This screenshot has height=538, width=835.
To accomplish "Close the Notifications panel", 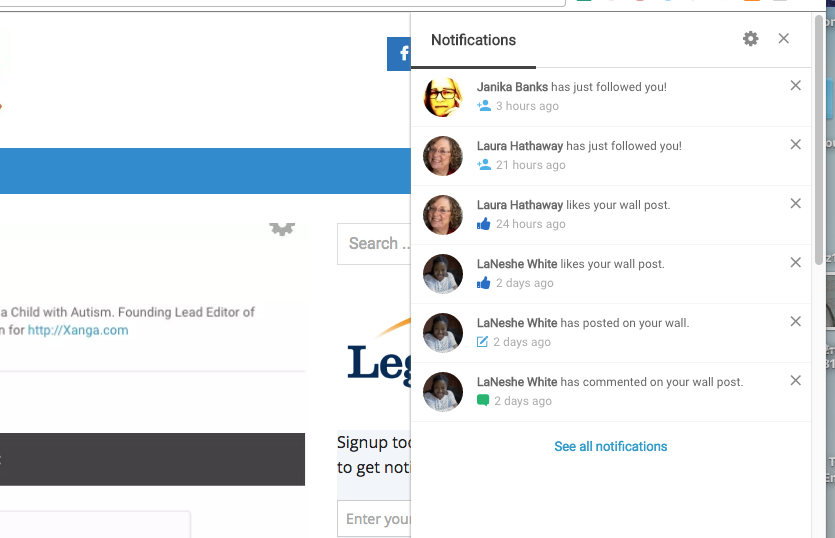I will coord(784,39).
